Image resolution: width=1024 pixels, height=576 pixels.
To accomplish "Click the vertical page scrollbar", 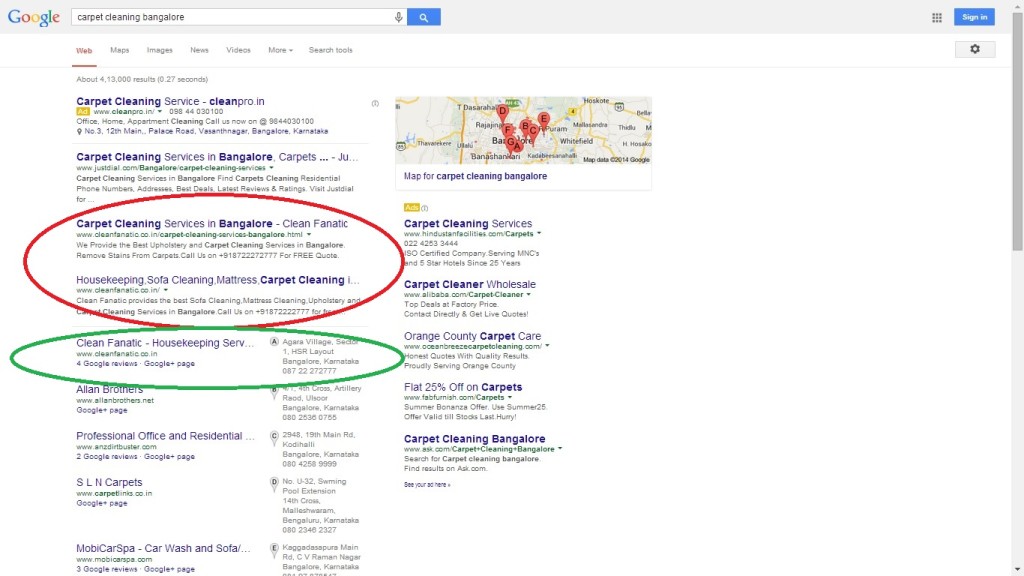I will 1017,131.
